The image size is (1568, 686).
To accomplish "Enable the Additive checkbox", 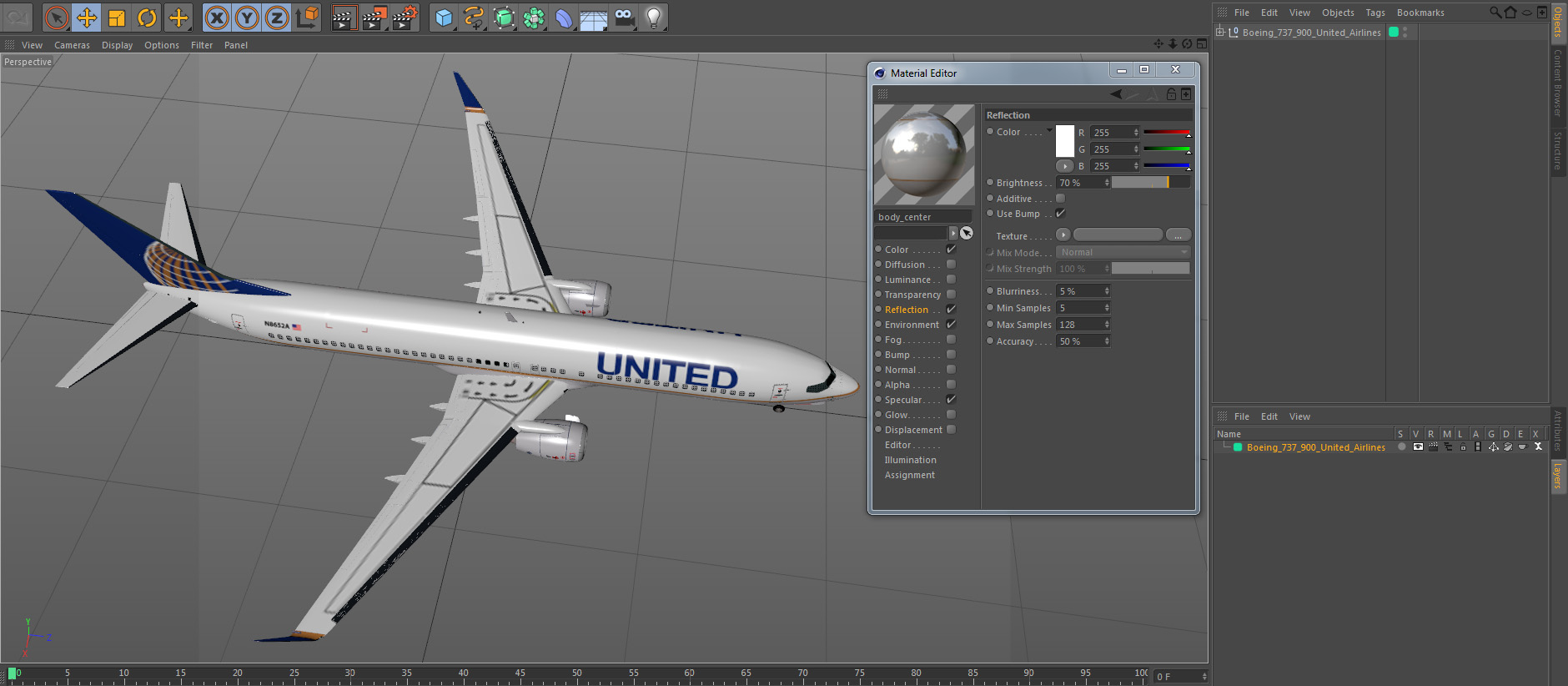I will (1061, 199).
